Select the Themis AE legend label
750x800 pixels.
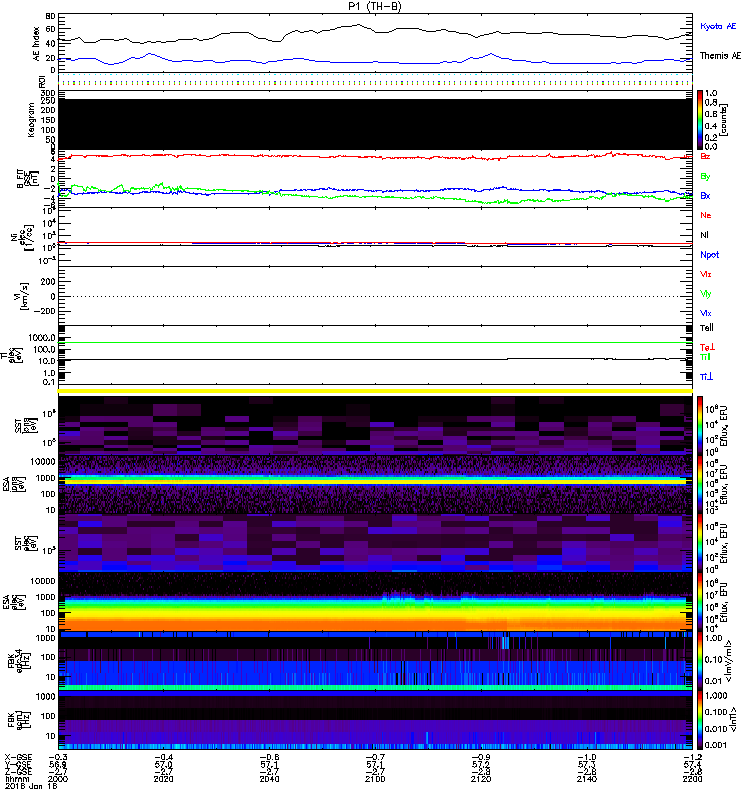click(720, 56)
